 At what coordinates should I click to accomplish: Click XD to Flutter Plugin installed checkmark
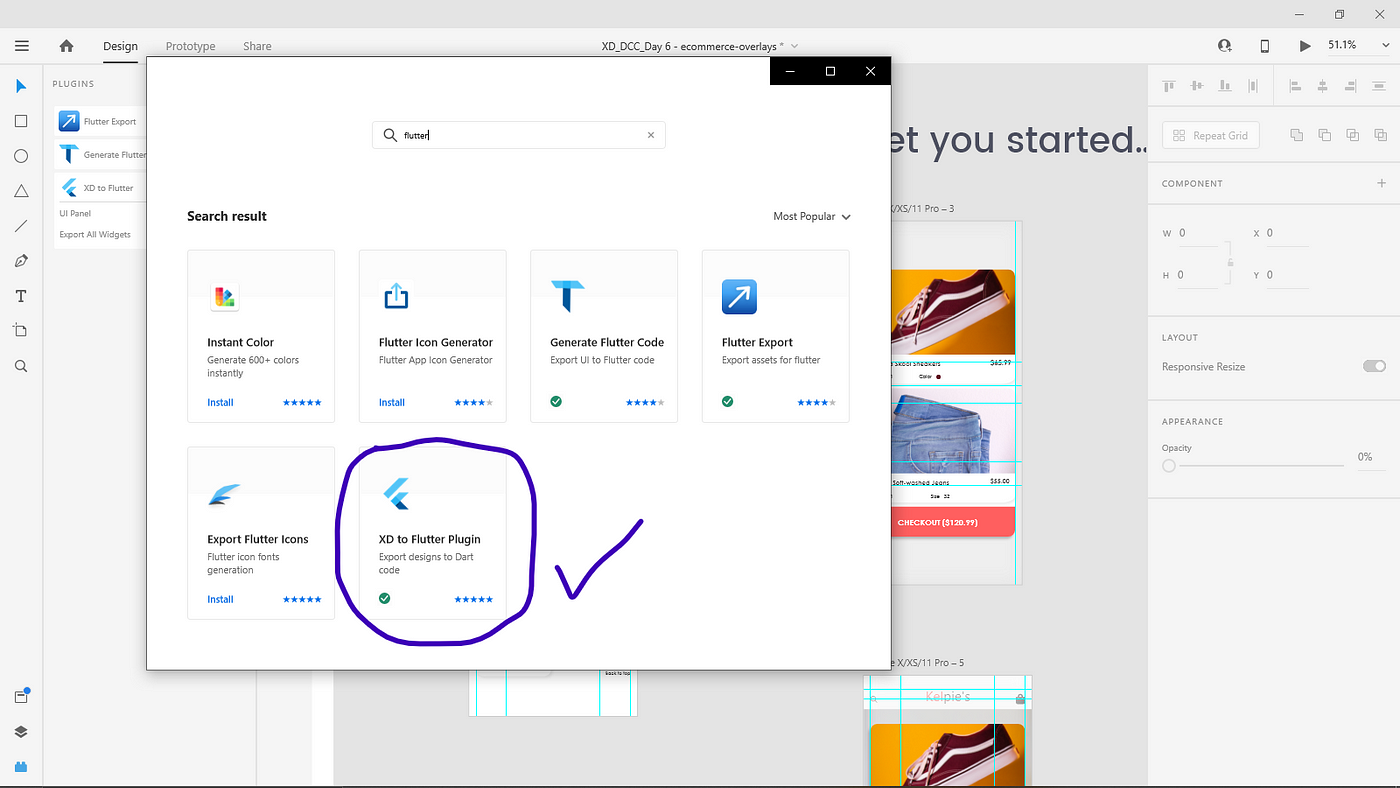384,599
